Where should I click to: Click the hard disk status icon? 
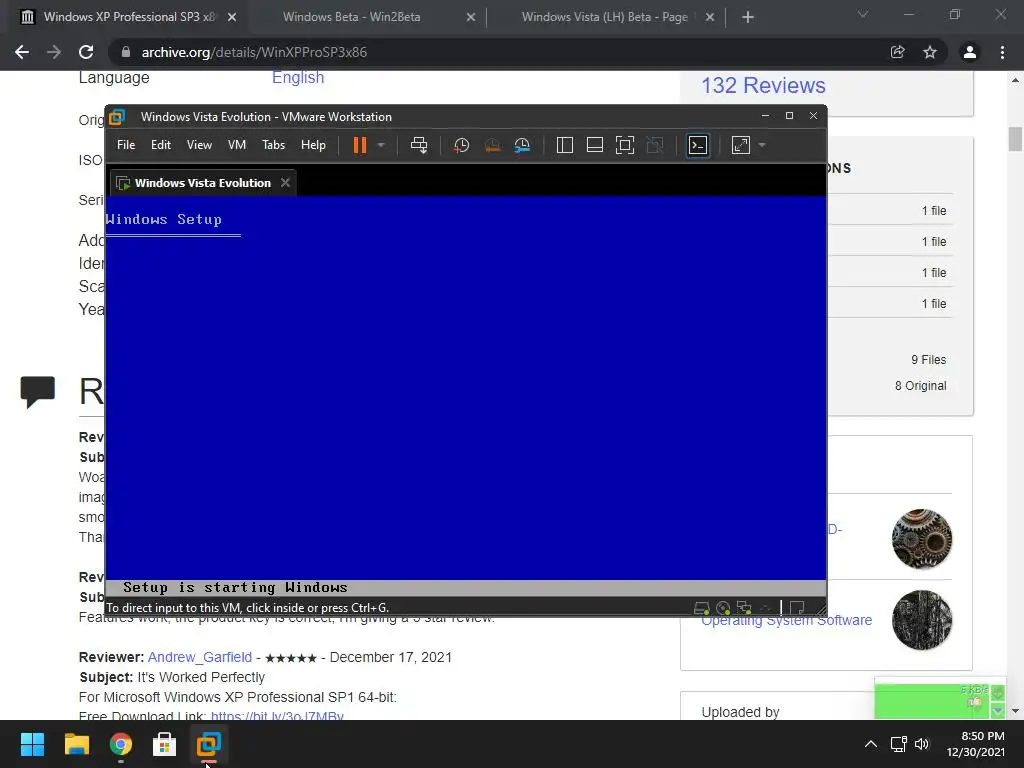[701, 608]
